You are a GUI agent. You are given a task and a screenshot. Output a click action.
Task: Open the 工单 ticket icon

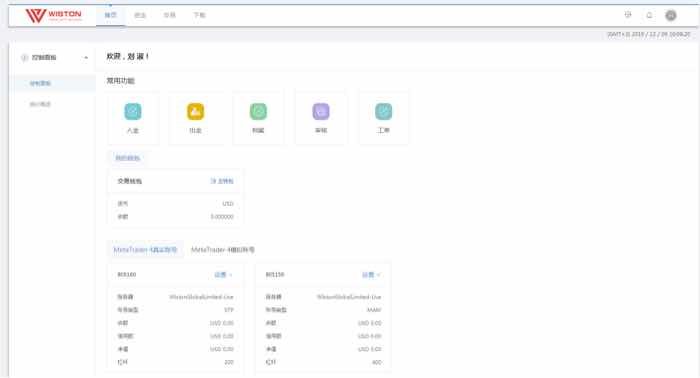(383, 112)
